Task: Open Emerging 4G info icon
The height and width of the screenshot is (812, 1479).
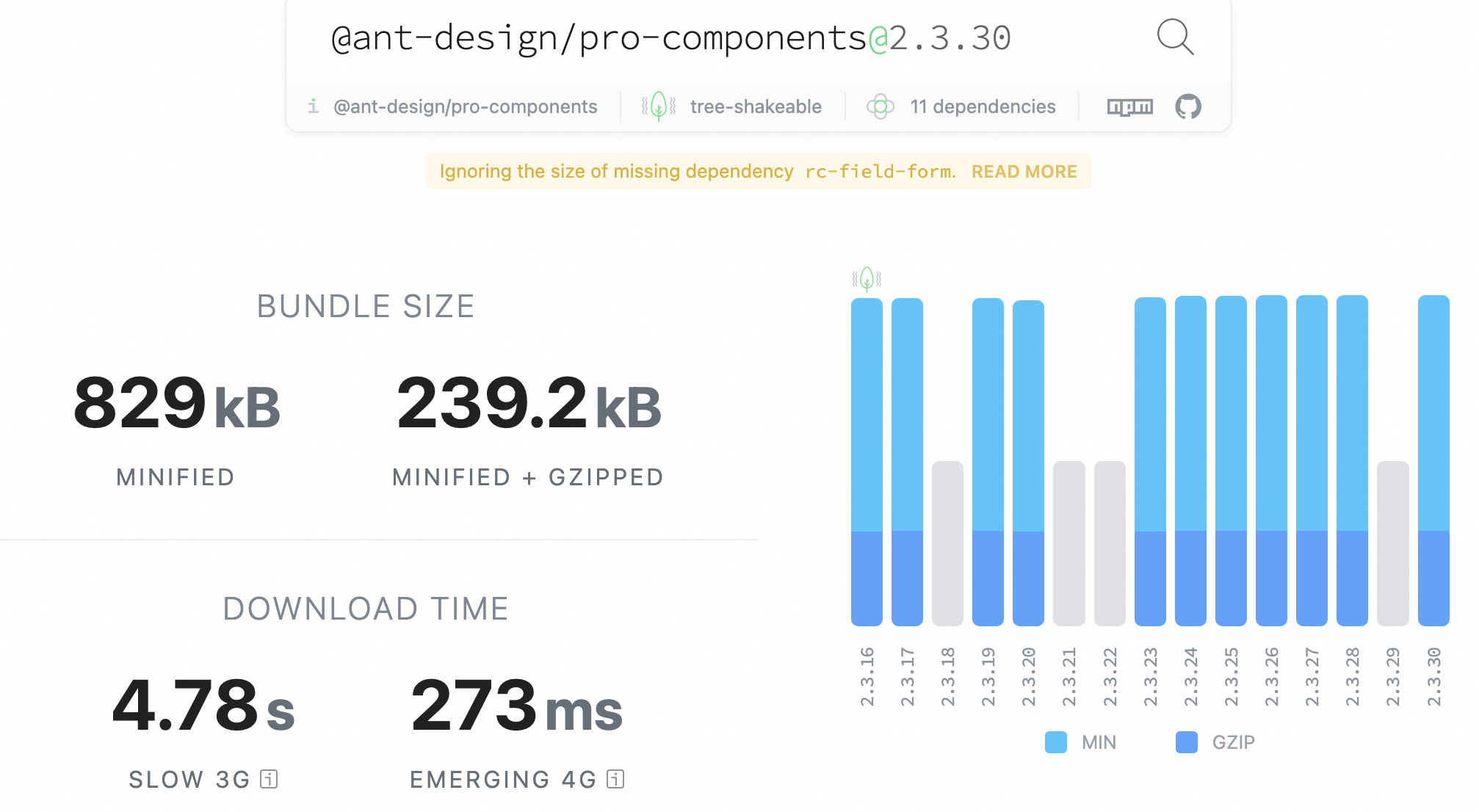Action: 615,779
